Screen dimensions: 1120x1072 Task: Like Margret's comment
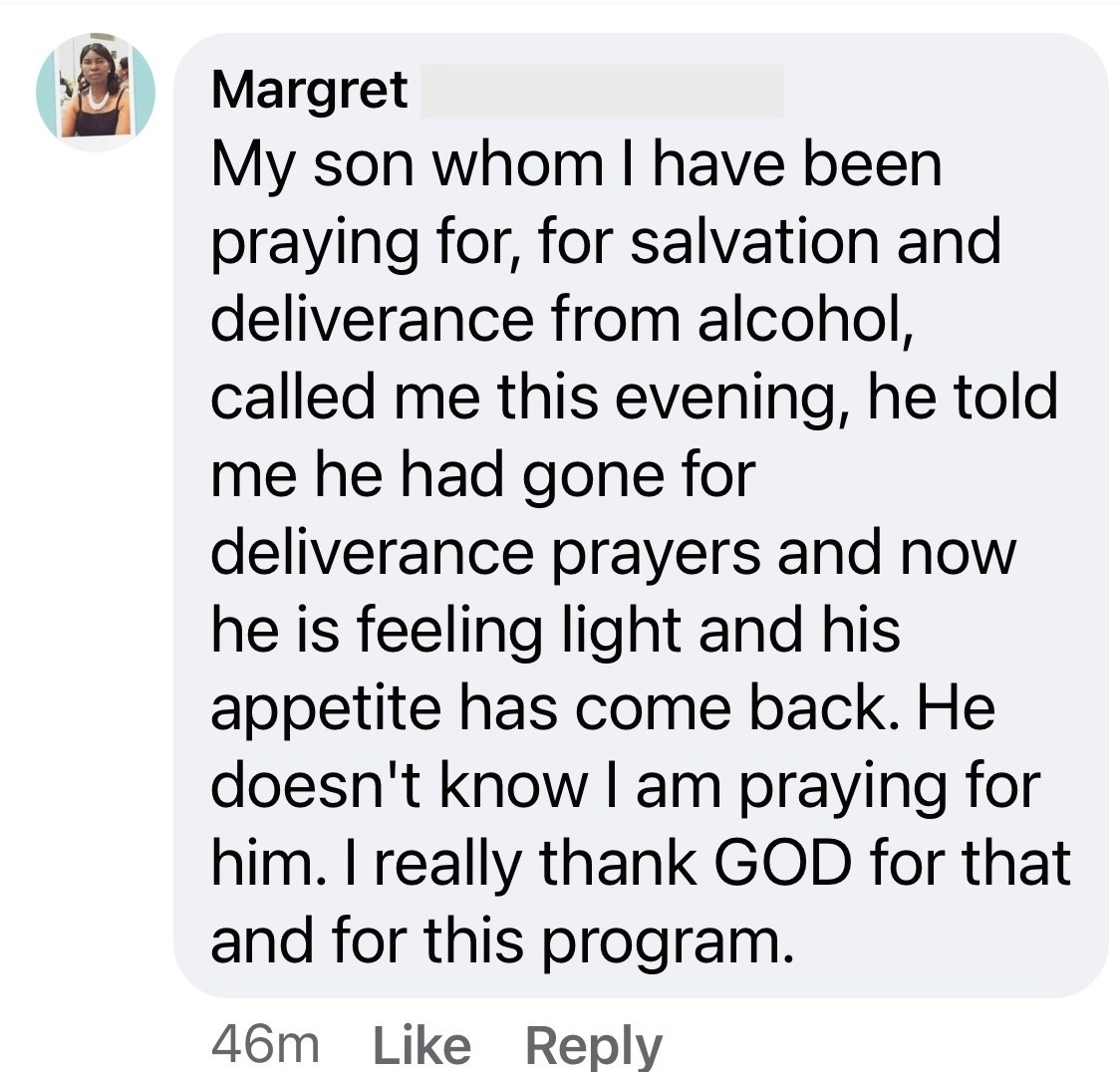(422, 1045)
